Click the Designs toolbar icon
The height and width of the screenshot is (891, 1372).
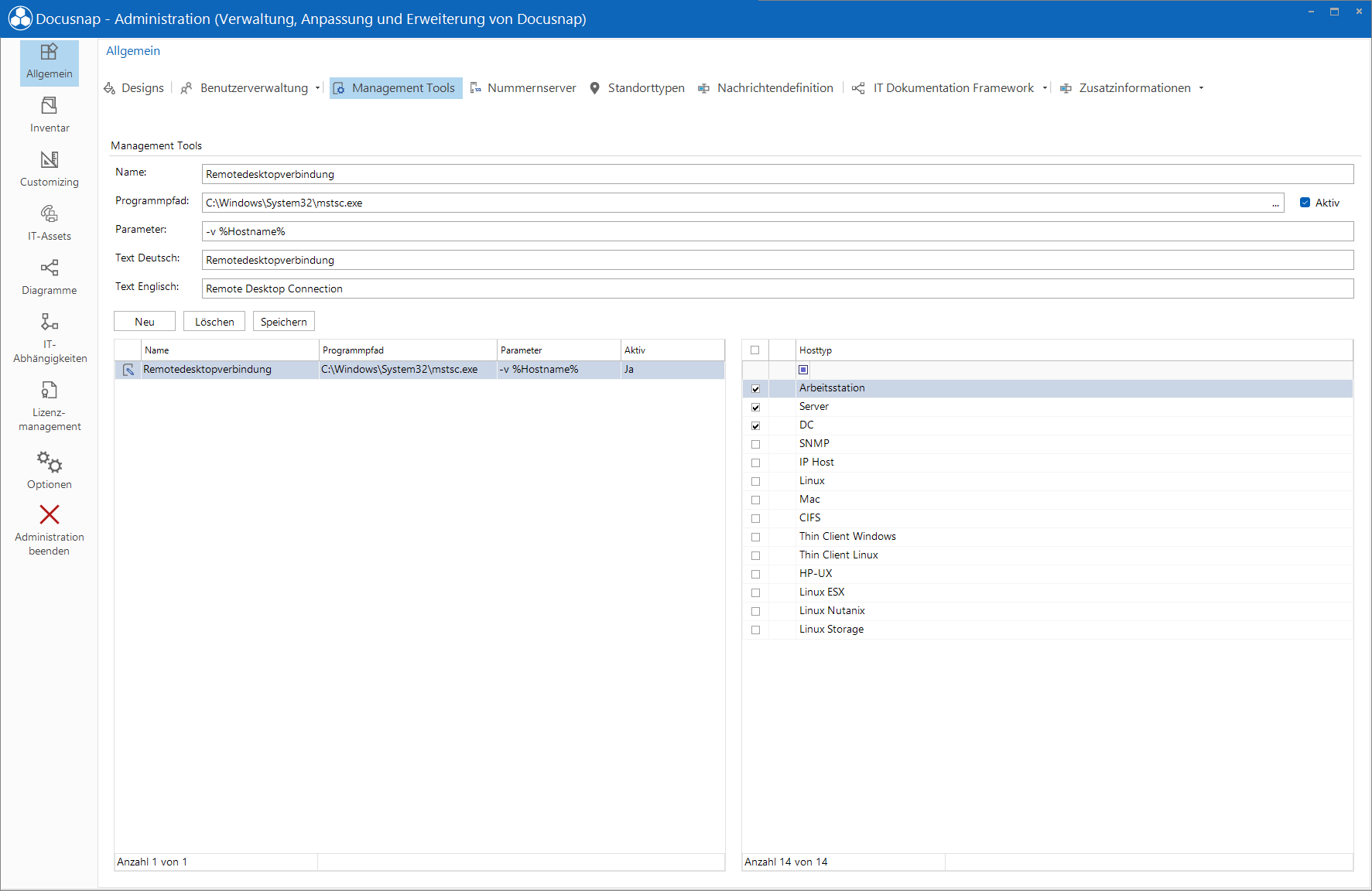(110, 88)
